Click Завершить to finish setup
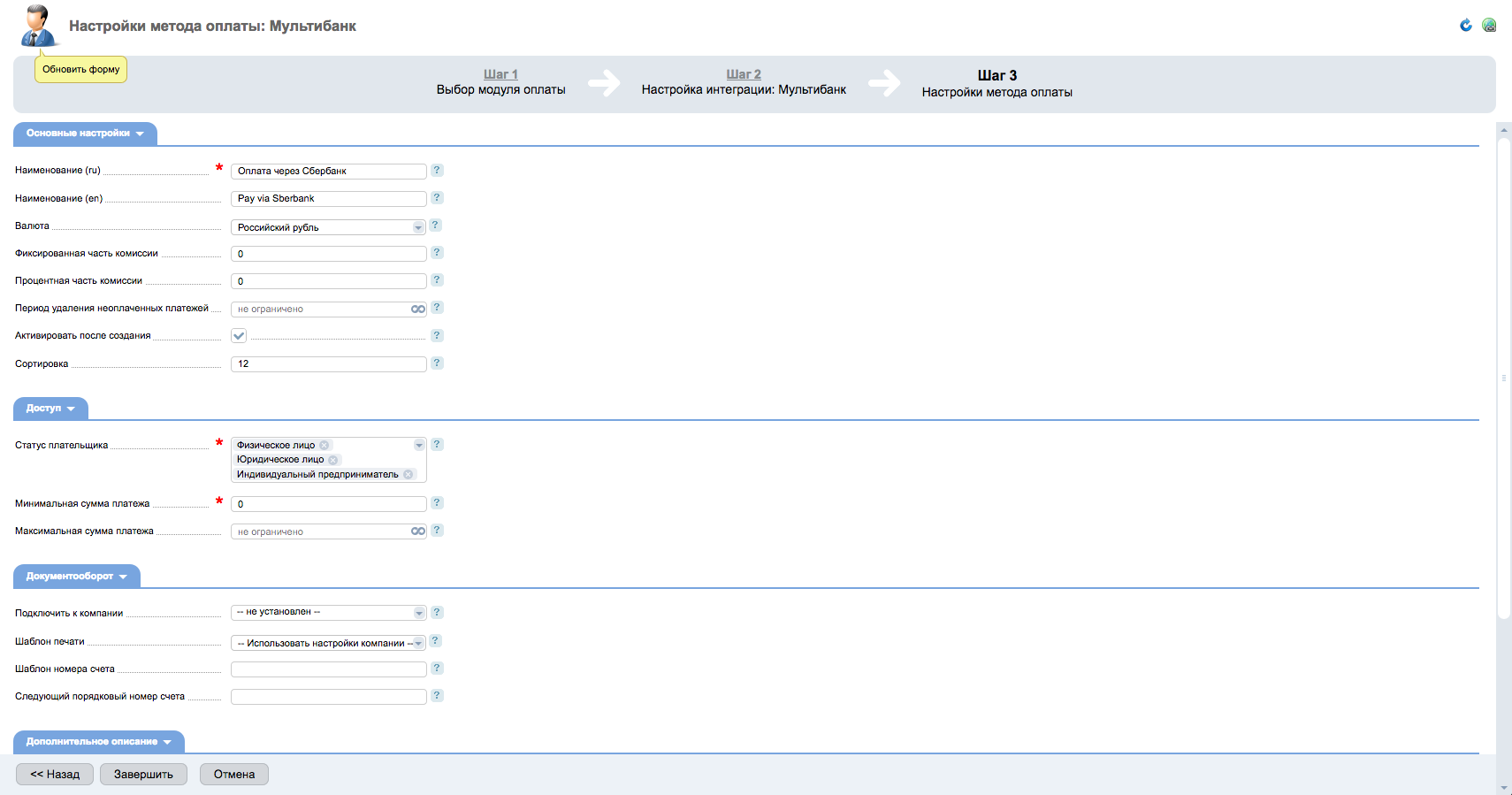The height and width of the screenshot is (795, 1512). (143, 774)
